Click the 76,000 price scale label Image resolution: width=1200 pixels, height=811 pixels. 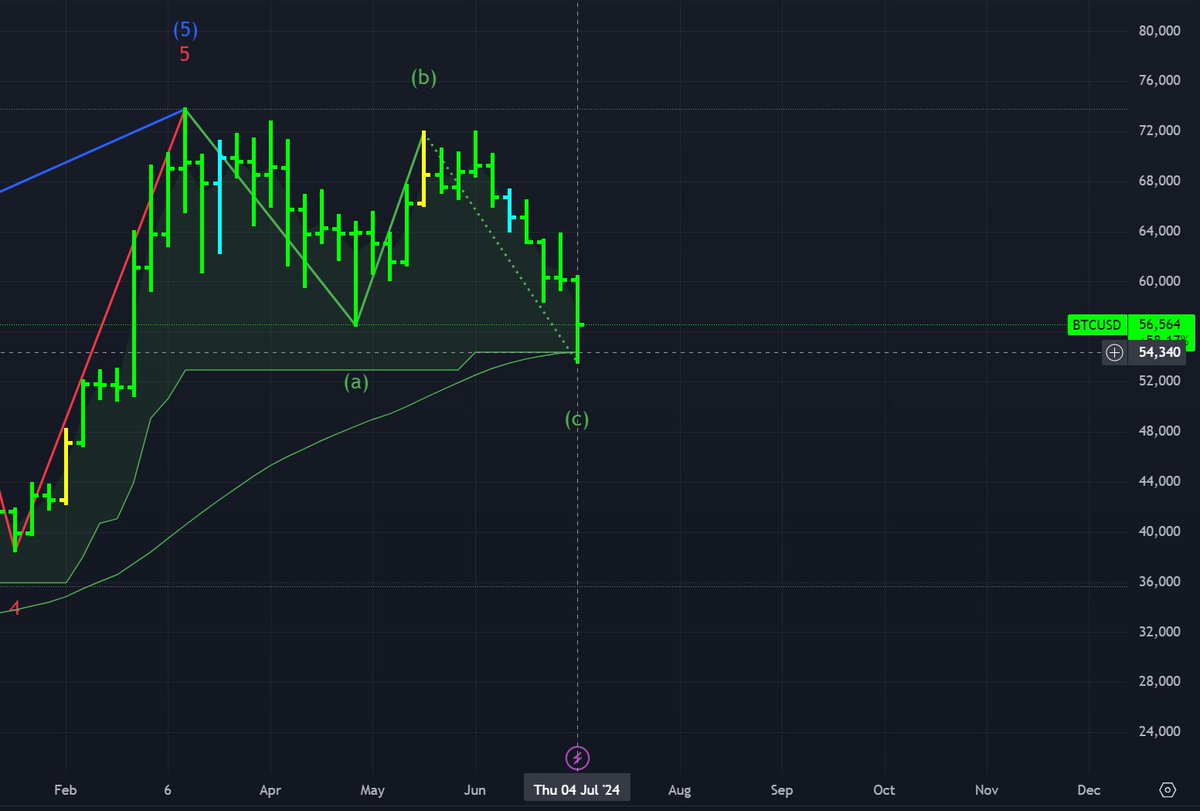(x=1161, y=81)
